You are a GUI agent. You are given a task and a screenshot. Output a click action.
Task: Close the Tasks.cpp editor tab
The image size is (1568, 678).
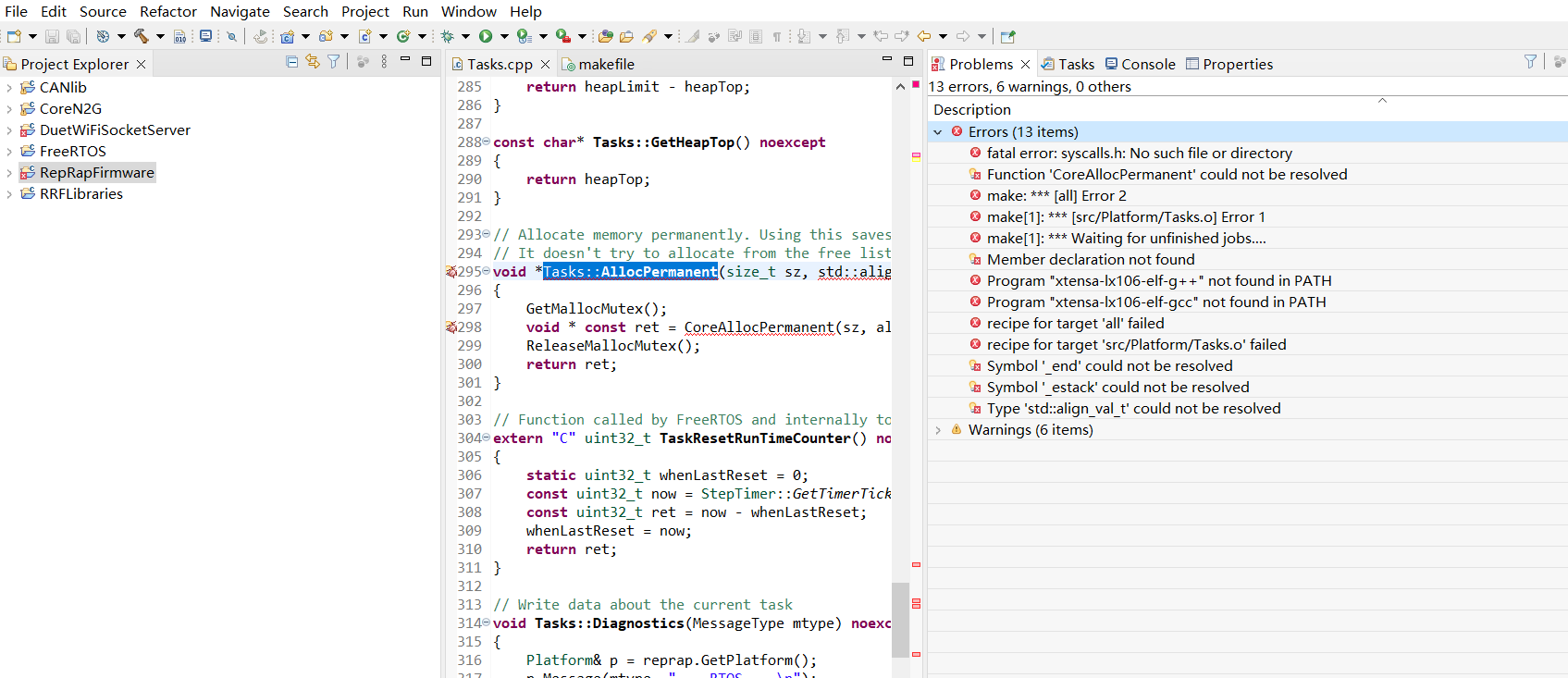tap(545, 64)
